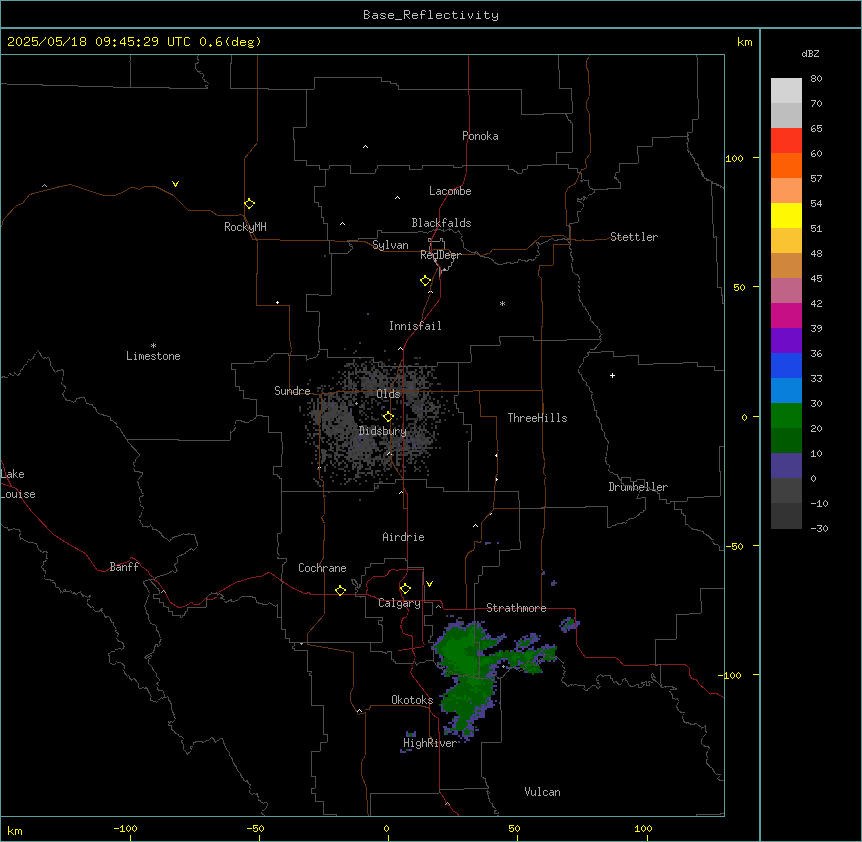Click the Stettler map label
This screenshot has width=862, height=842.
[634, 237]
